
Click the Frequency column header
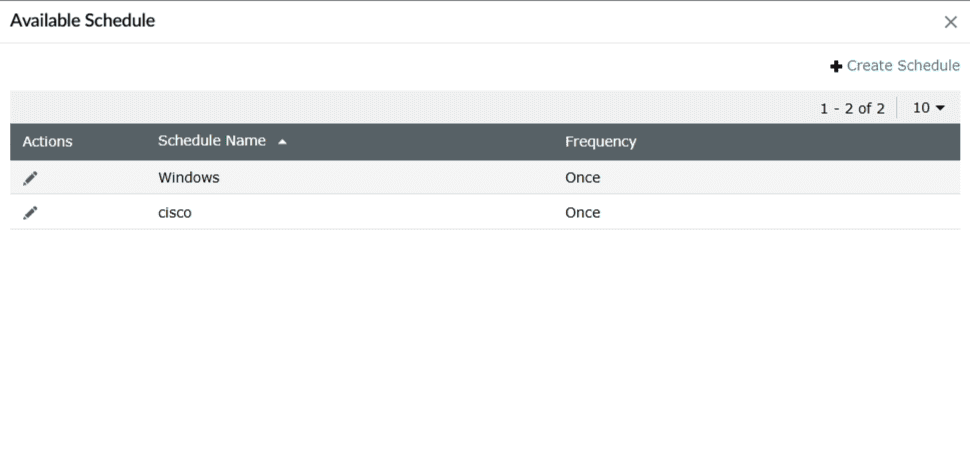point(600,142)
